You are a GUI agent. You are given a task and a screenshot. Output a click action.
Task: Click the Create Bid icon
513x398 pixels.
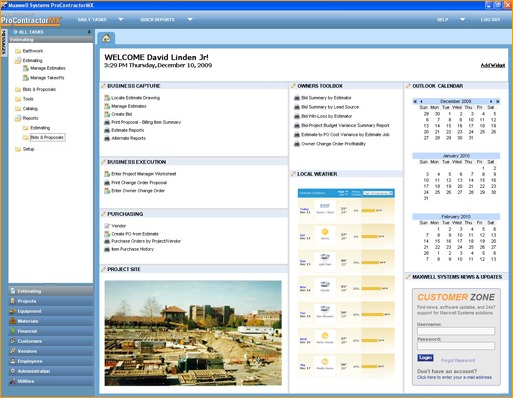tap(107, 114)
